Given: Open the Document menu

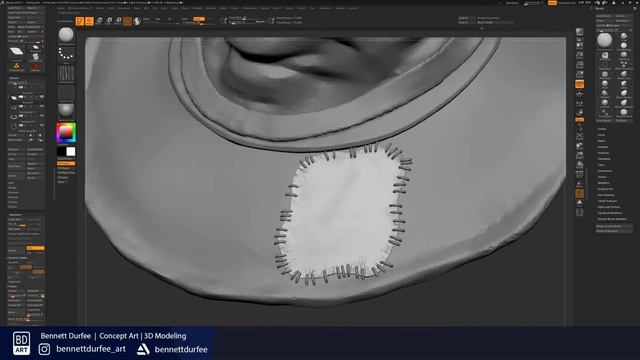Looking at the screenshot, I should [x=123, y=8].
